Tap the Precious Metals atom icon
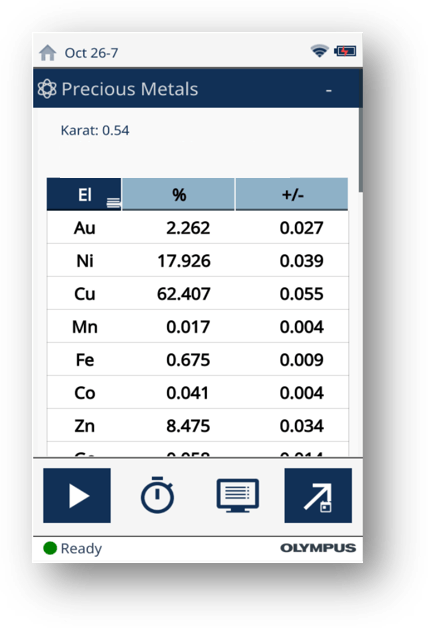 click(x=47, y=89)
